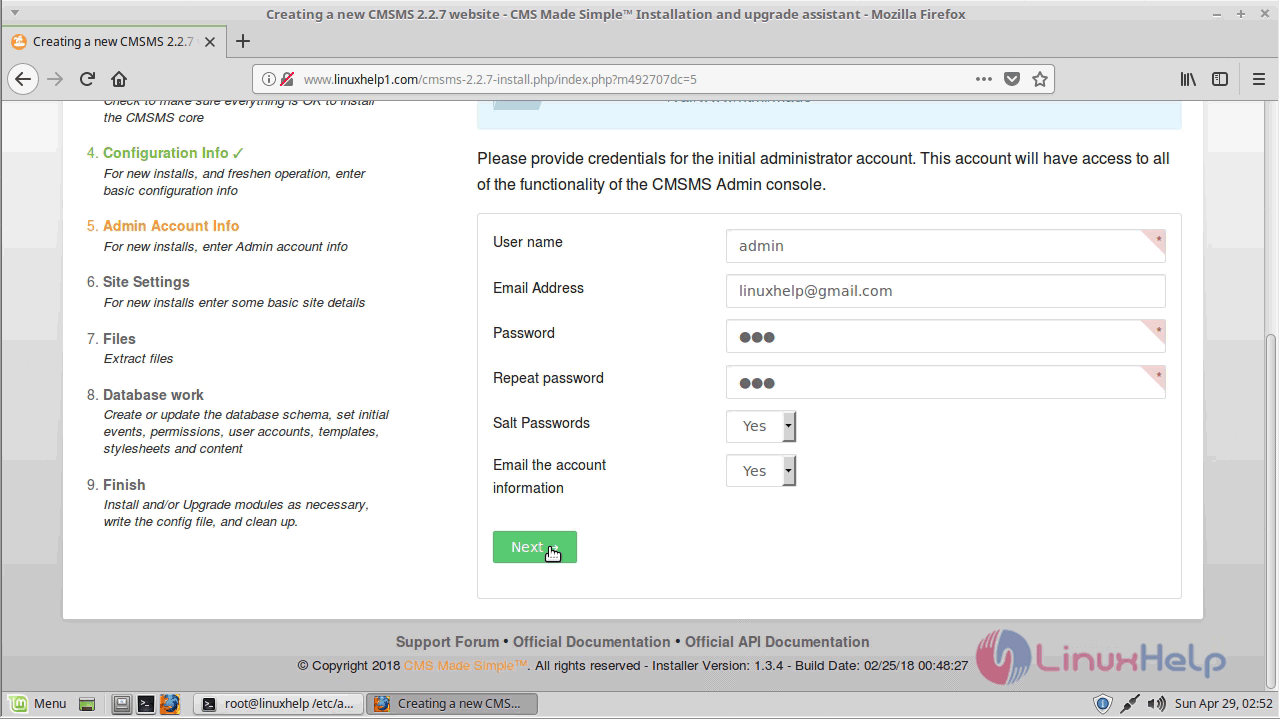Screen dimensions: 1280x720
Task: Open the Salt Passwords dropdown
Action: [761, 426]
